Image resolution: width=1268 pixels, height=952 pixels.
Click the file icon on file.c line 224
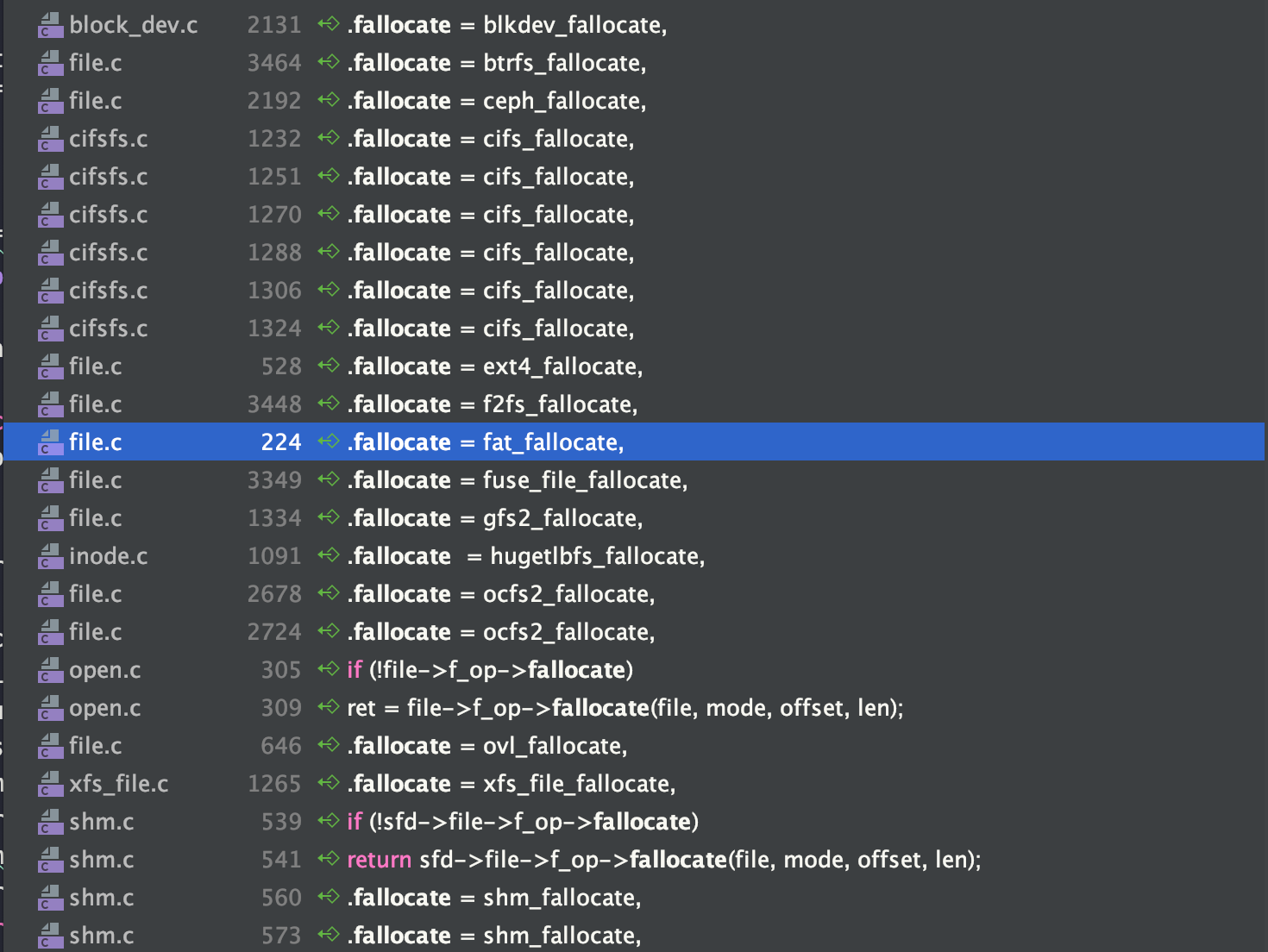51,443
